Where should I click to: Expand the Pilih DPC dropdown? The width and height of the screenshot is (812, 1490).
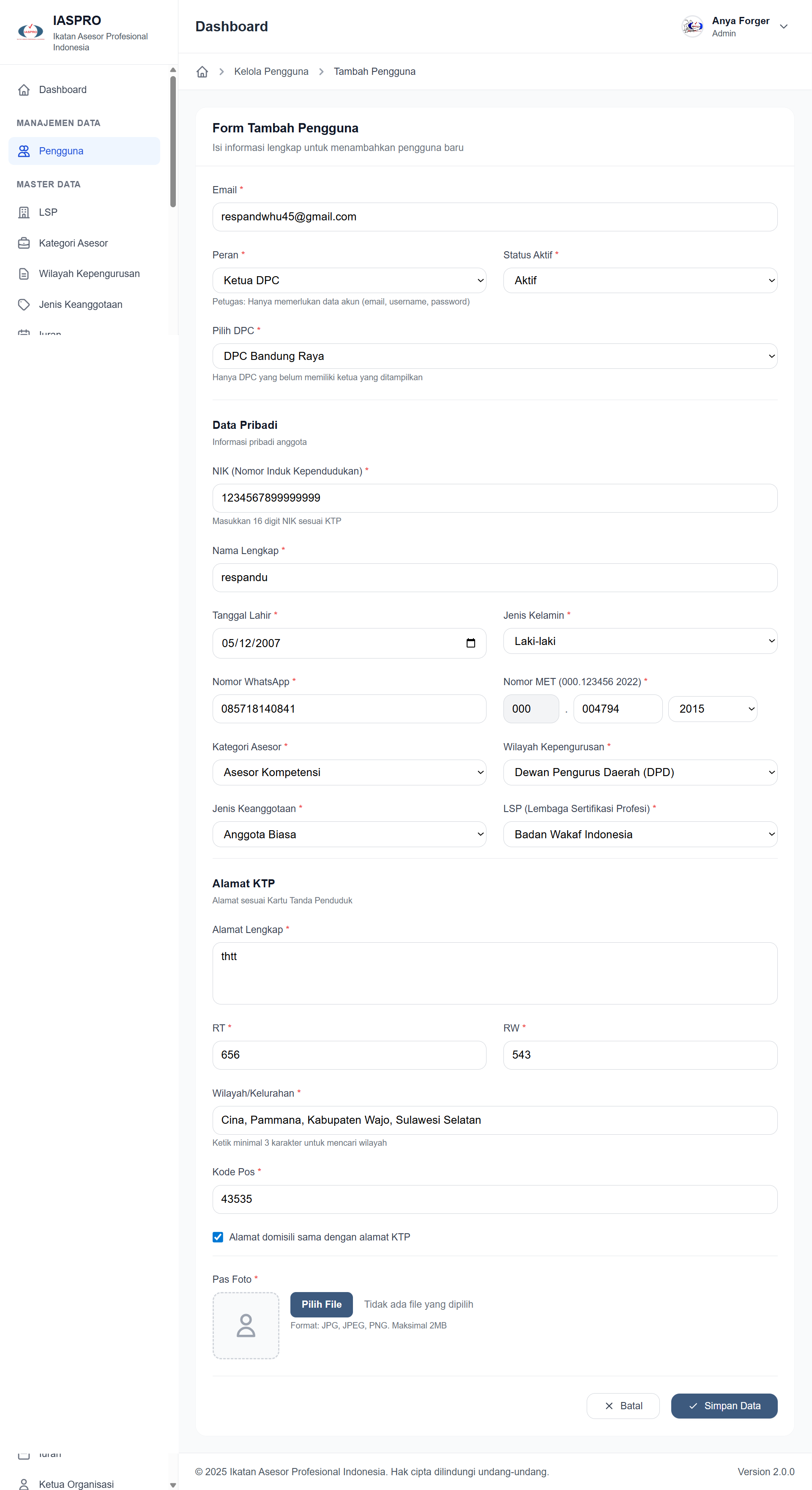coord(495,356)
